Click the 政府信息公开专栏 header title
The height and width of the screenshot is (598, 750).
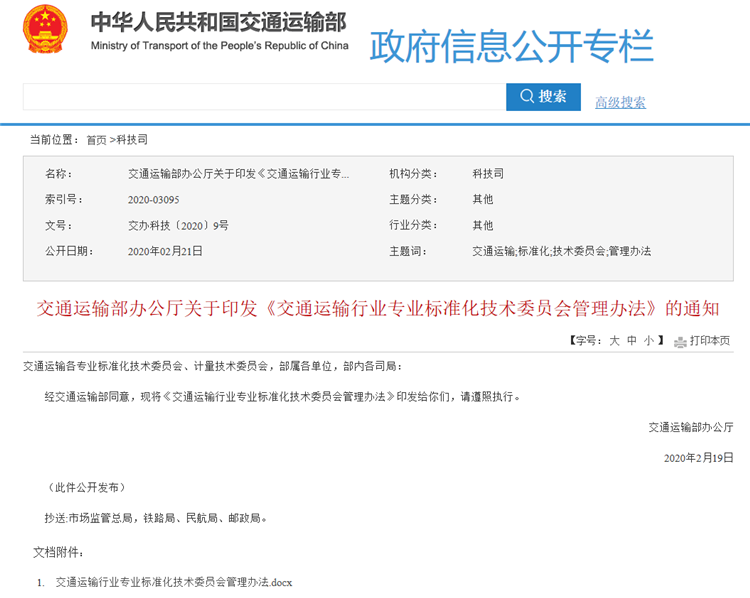[x=511, y=46]
